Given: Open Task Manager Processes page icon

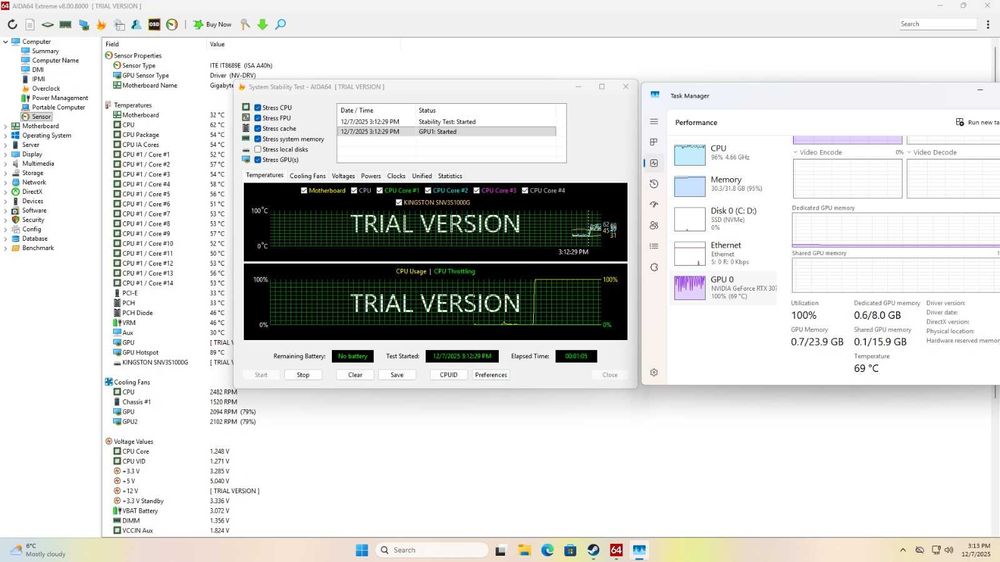Looking at the screenshot, I should point(654,142).
